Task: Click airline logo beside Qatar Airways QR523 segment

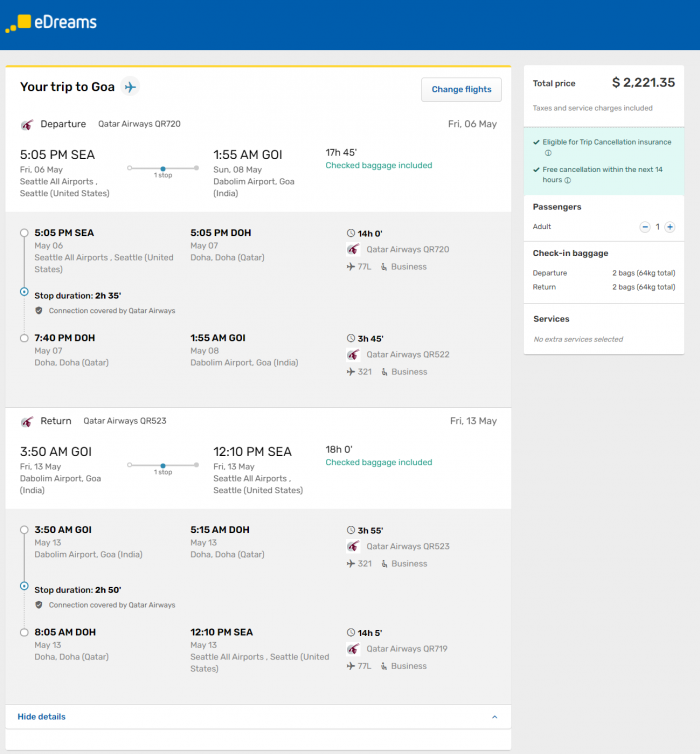Action: (353, 547)
